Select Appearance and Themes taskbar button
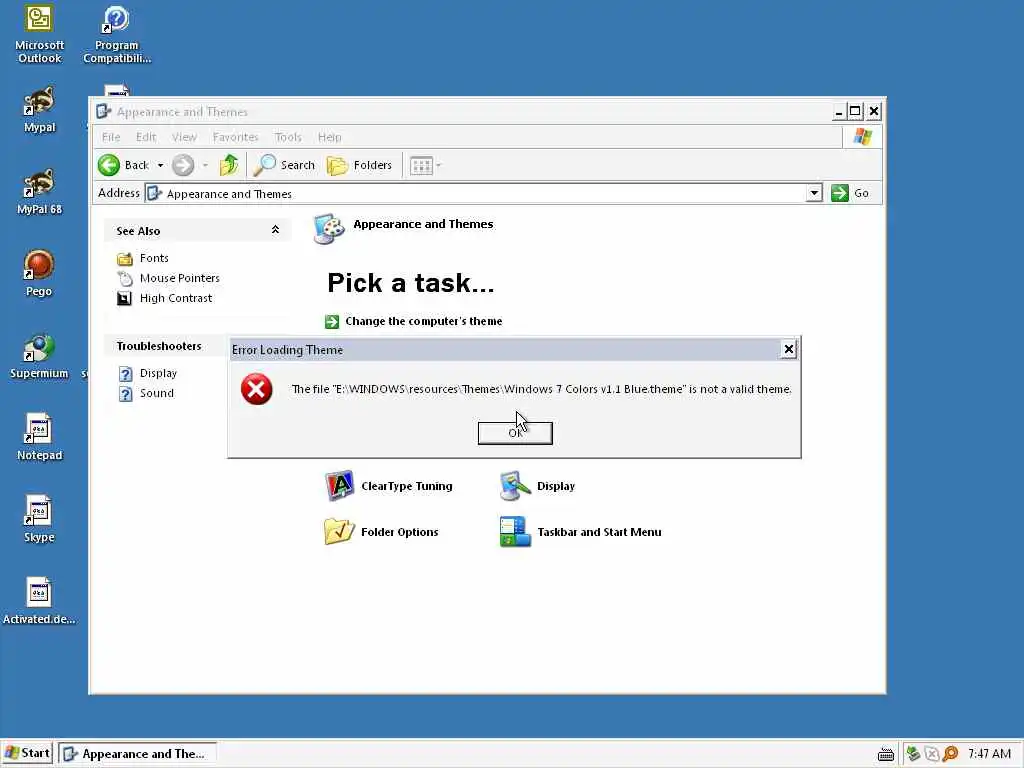This screenshot has height=768, width=1024. [x=137, y=754]
